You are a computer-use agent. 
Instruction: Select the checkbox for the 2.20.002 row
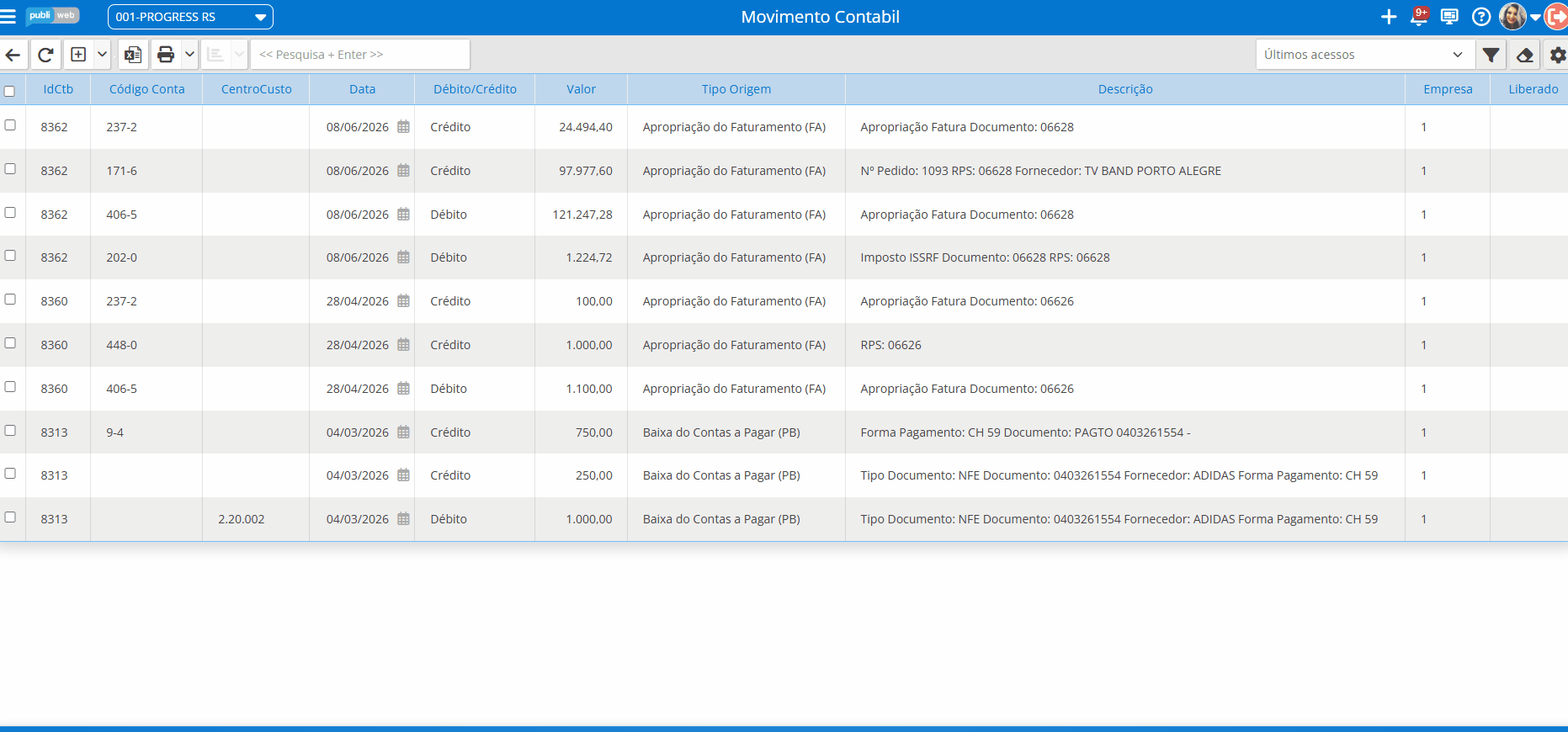10,517
